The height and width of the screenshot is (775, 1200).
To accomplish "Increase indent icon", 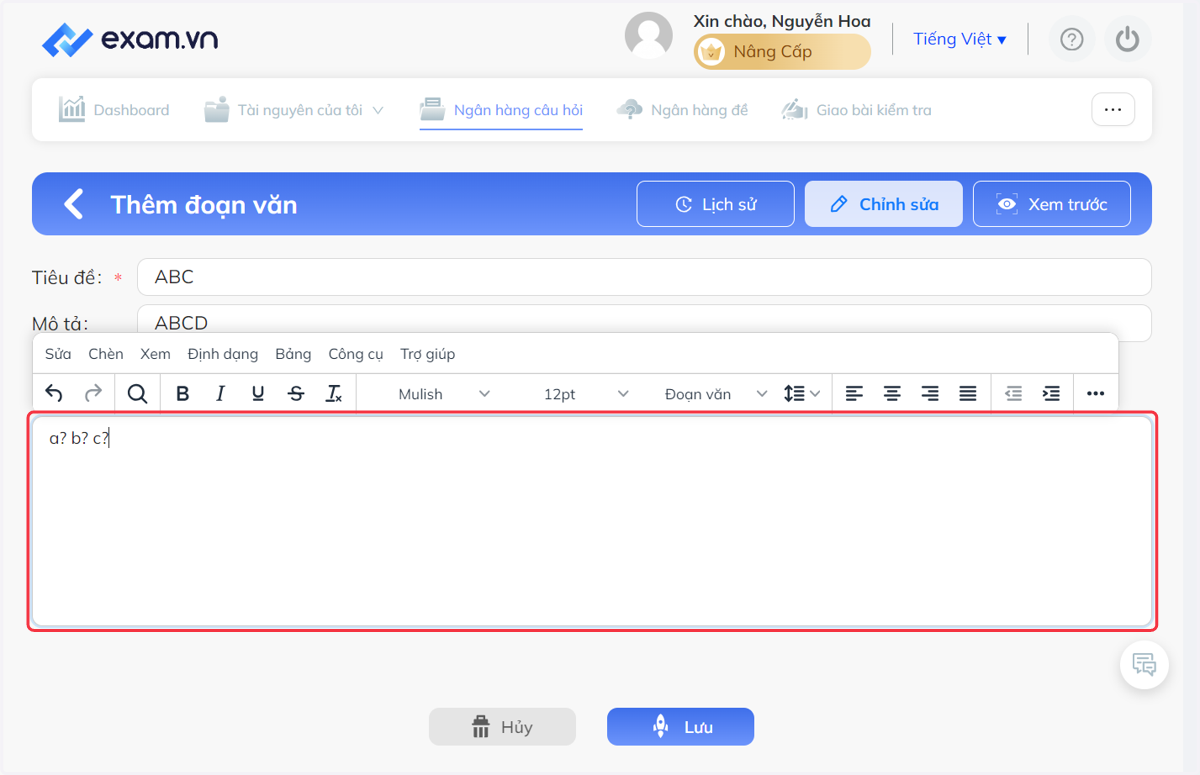I will click(x=1051, y=394).
